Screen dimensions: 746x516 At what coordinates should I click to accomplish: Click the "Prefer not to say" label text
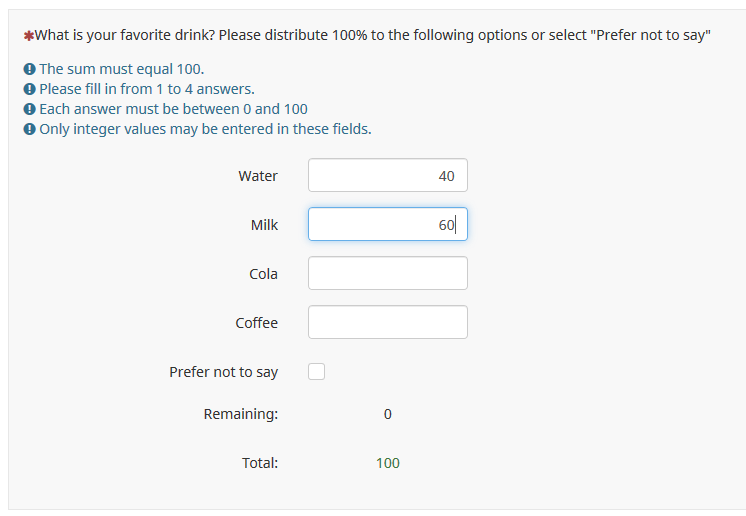click(x=224, y=372)
